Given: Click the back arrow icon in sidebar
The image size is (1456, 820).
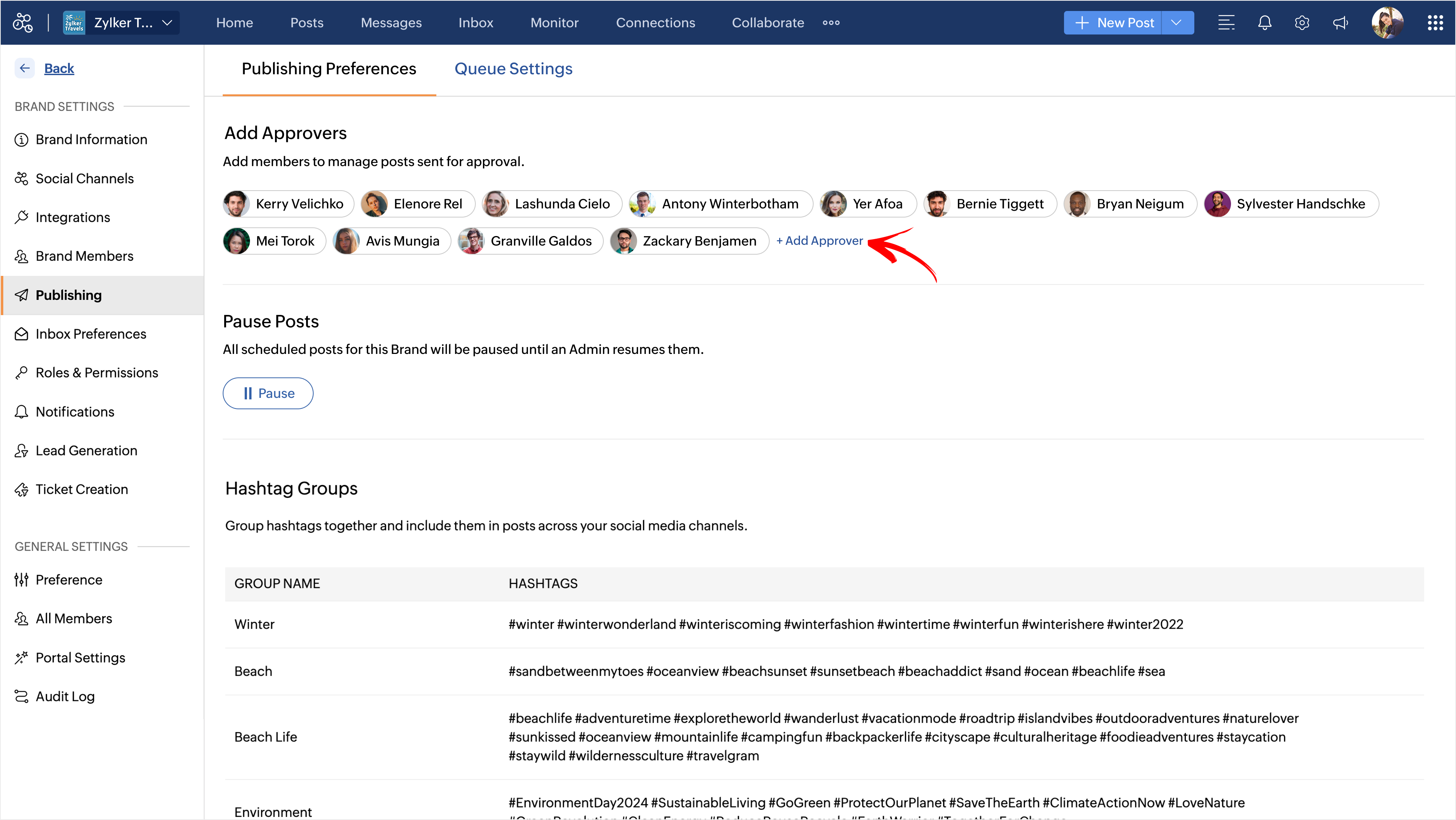Looking at the screenshot, I should (24, 69).
